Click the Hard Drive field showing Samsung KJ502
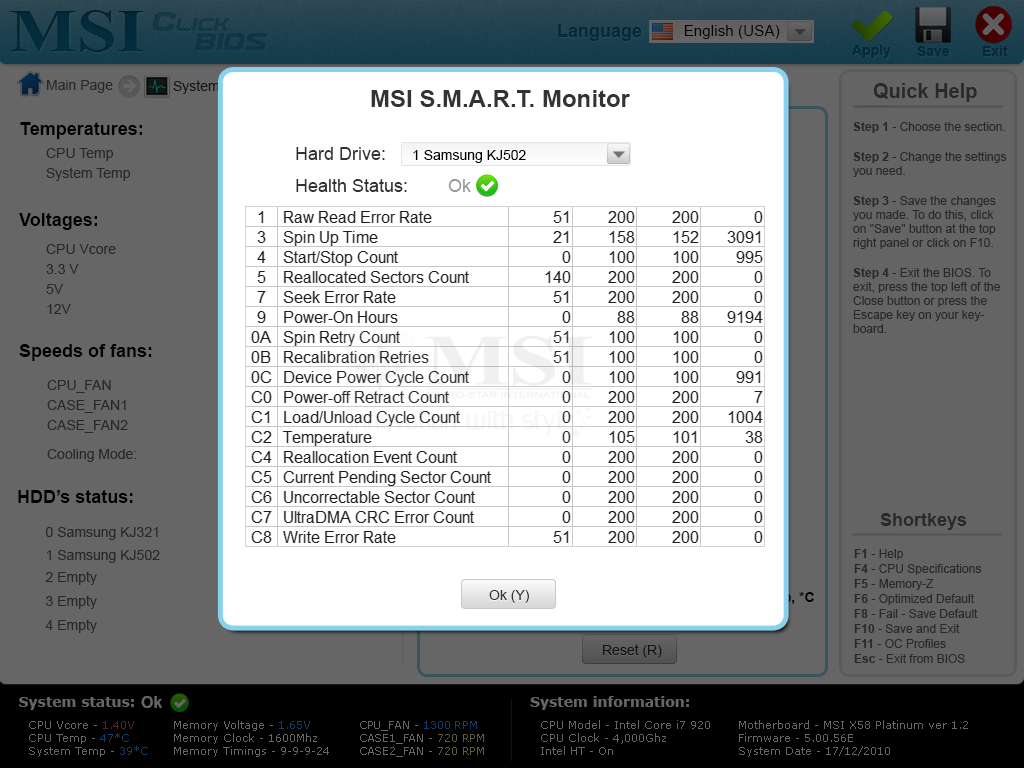1024x768 pixels. click(515, 155)
